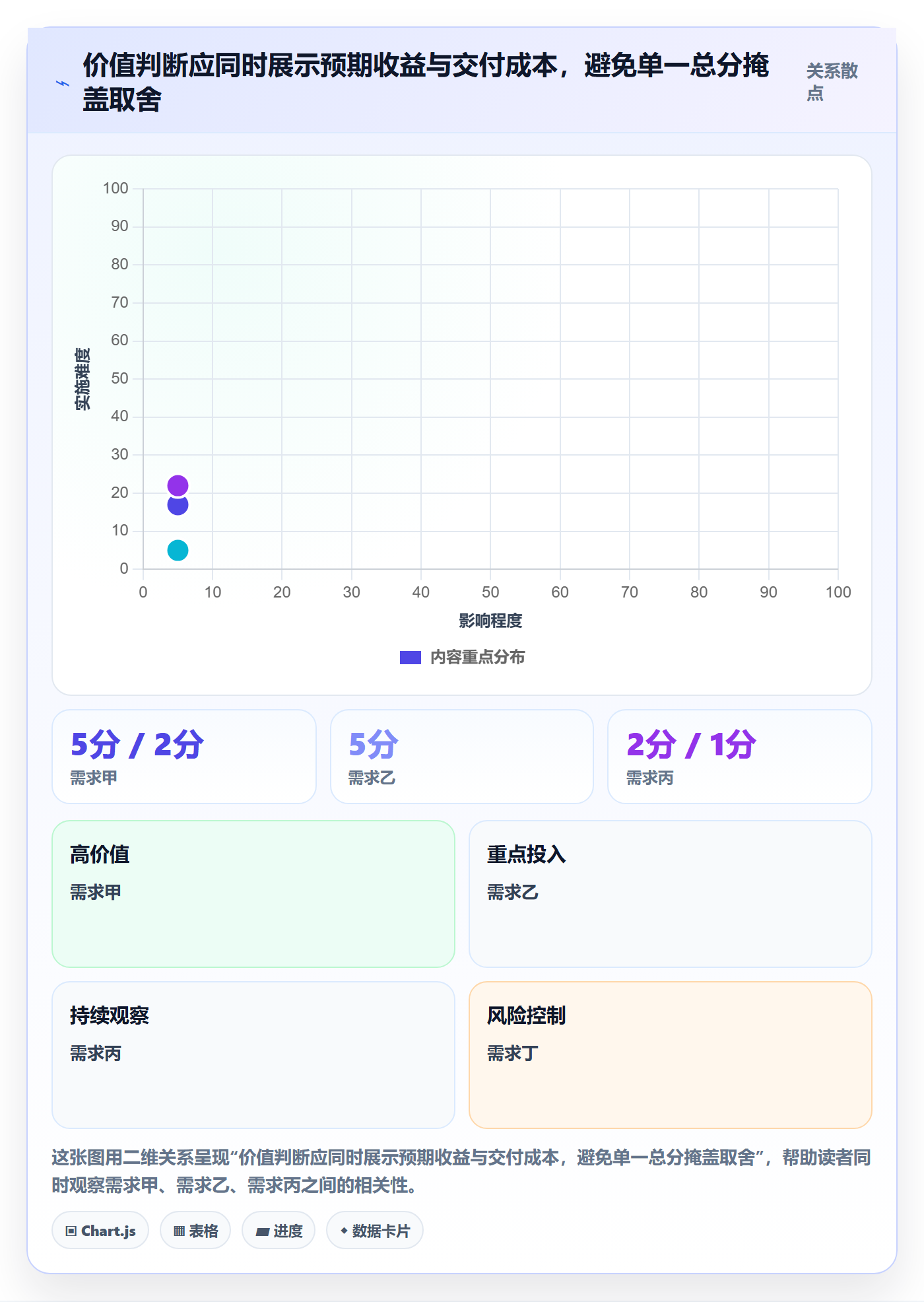Select the 风险控制 quadrant card

coord(671,1055)
